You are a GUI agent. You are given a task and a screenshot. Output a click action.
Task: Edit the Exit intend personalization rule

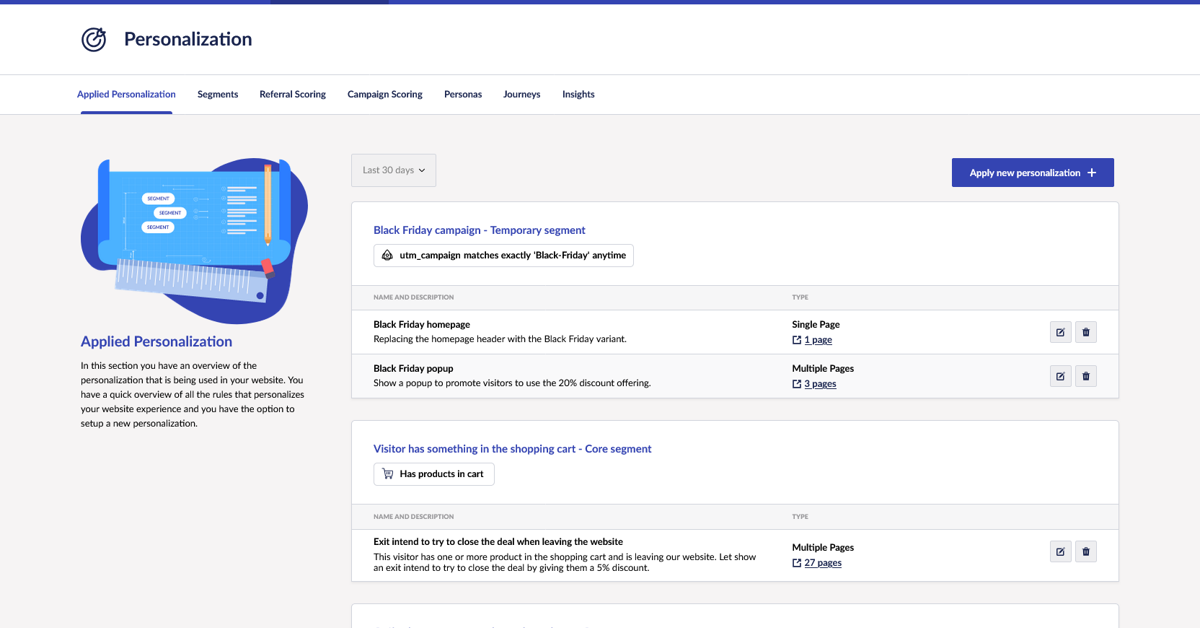coord(1060,551)
